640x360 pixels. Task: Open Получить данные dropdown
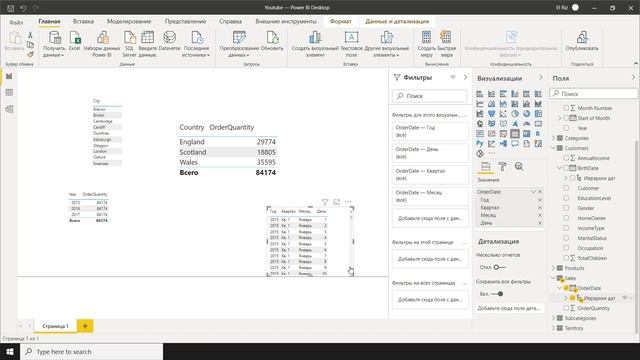pos(54,44)
